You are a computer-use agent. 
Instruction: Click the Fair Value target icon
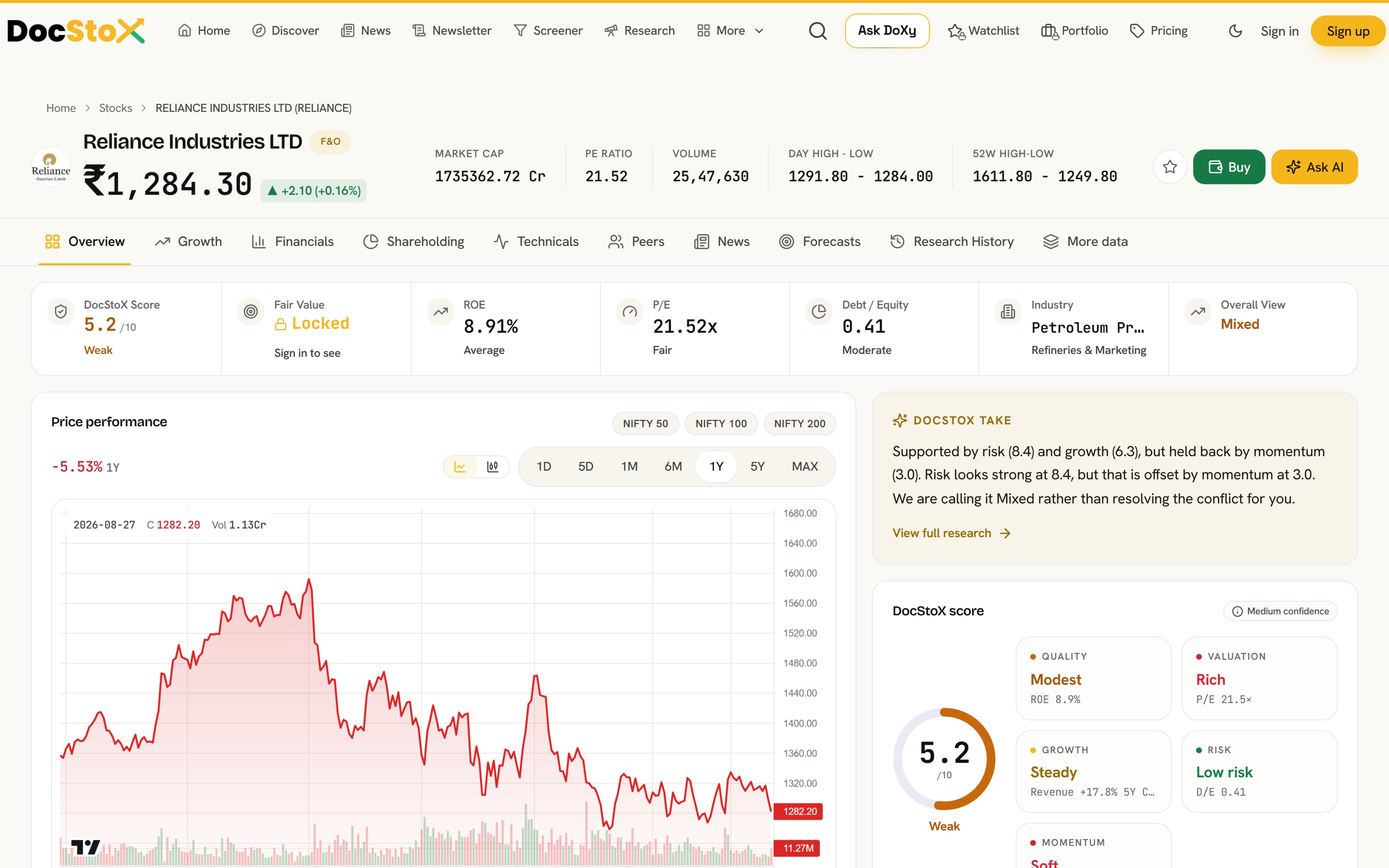pyautogui.click(x=251, y=312)
